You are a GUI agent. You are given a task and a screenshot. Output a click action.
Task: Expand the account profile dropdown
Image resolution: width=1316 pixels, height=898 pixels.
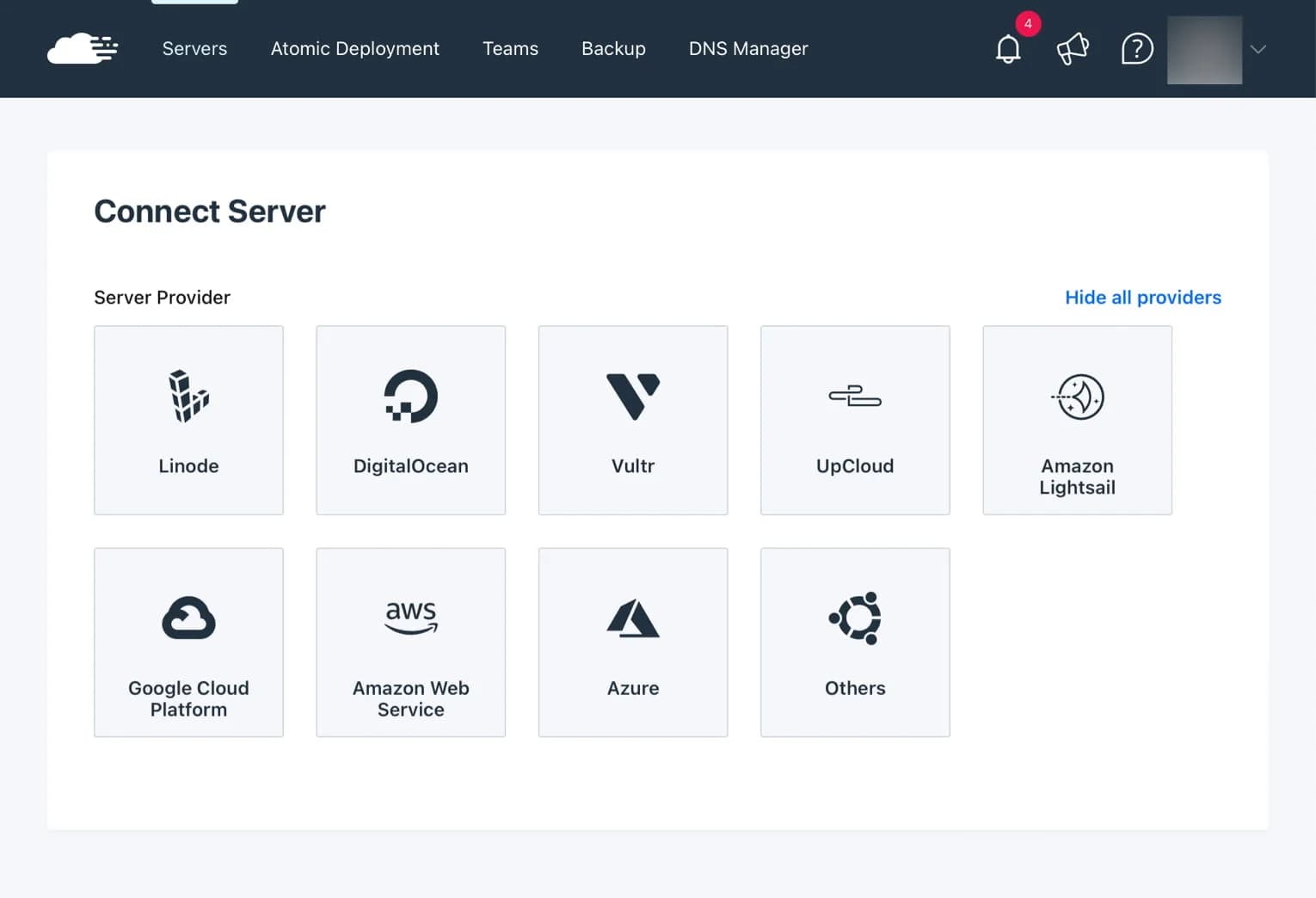point(1258,49)
